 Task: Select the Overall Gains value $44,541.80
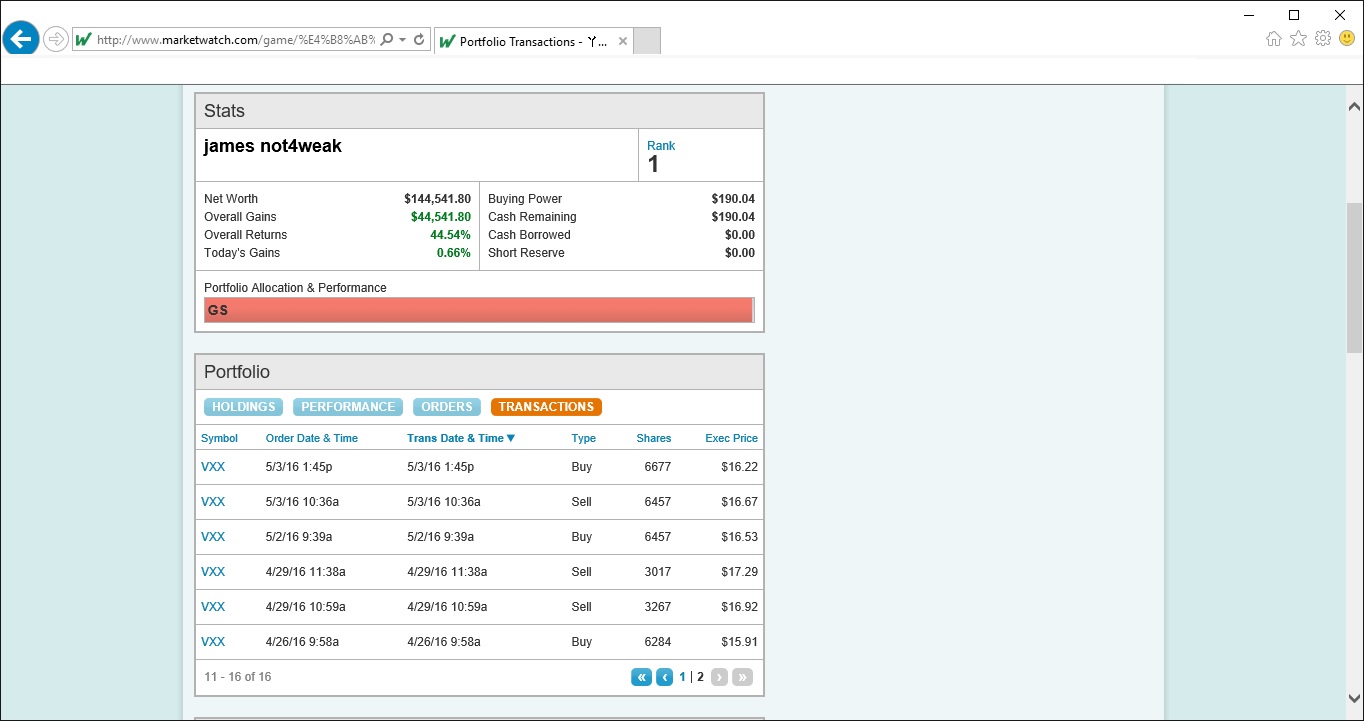[441, 217]
